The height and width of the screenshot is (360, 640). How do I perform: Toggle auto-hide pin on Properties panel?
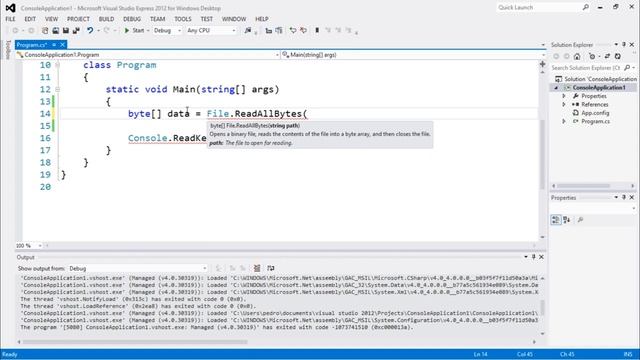624,198
